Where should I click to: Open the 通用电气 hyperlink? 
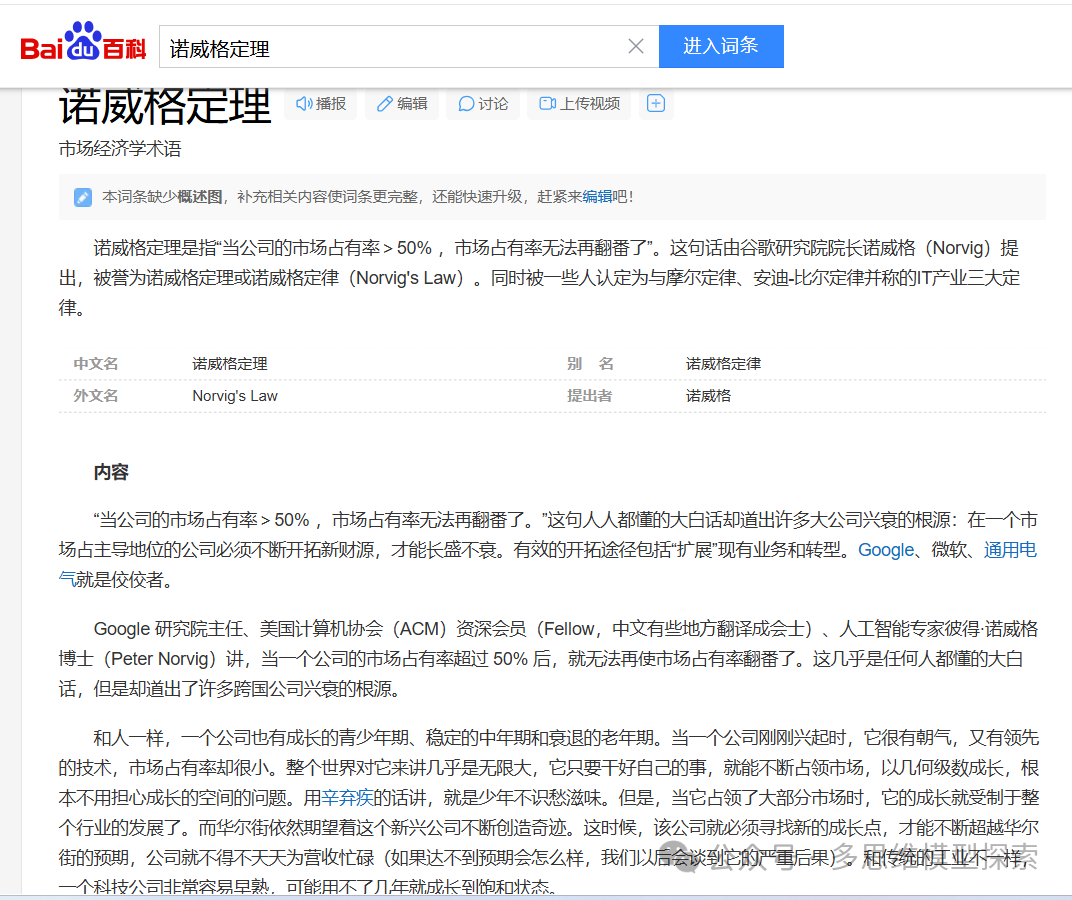[1010, 550]
